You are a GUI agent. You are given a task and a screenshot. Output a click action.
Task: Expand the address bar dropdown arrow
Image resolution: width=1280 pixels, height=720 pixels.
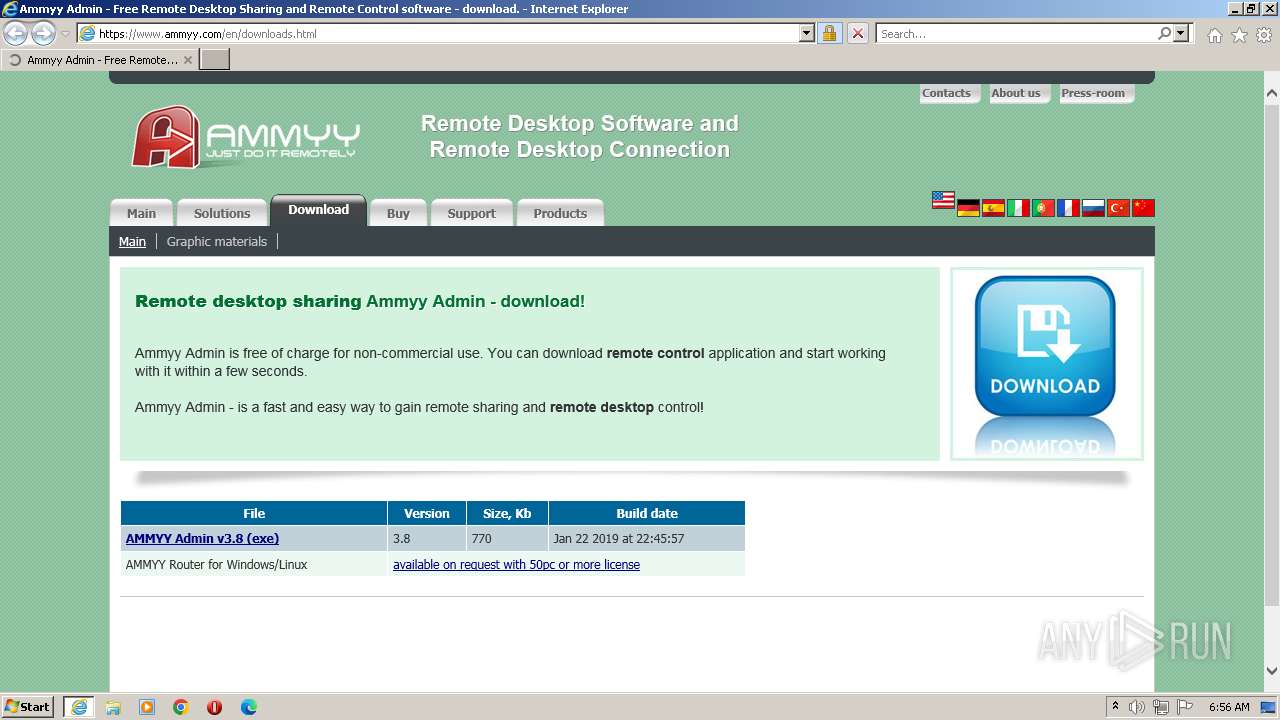(x=807, y=33)
